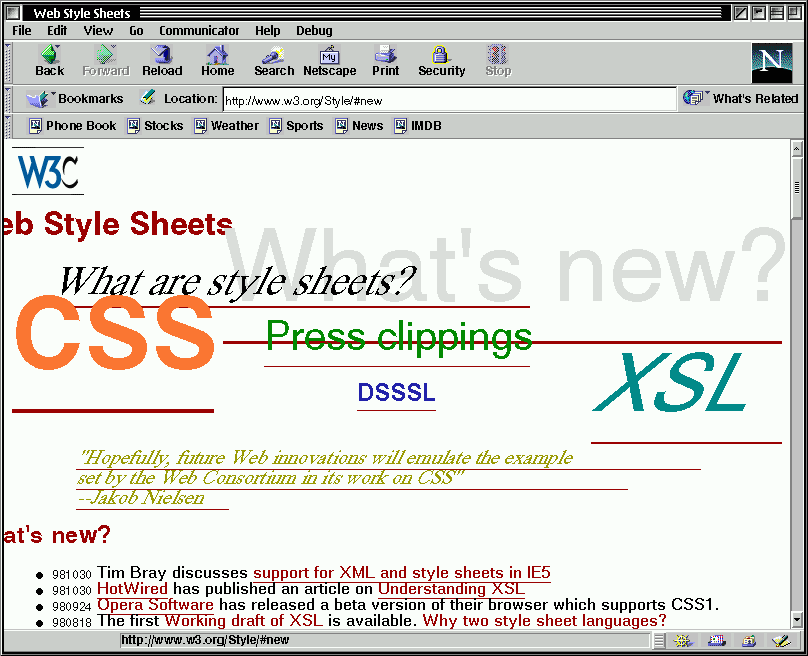
Task: Collapse the navigation toolbar handle
Action: pyautogui.click(x=7, y=63)
